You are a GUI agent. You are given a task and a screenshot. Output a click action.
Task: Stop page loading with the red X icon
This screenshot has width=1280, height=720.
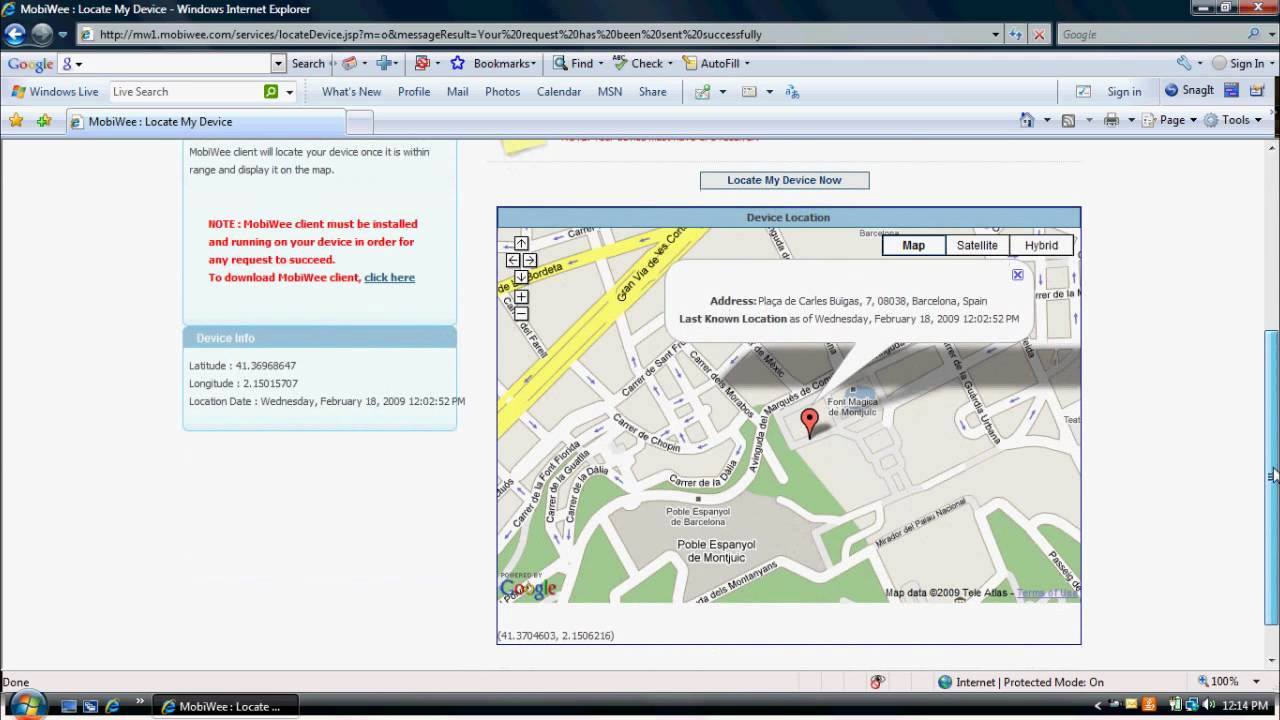(1039, 34)
